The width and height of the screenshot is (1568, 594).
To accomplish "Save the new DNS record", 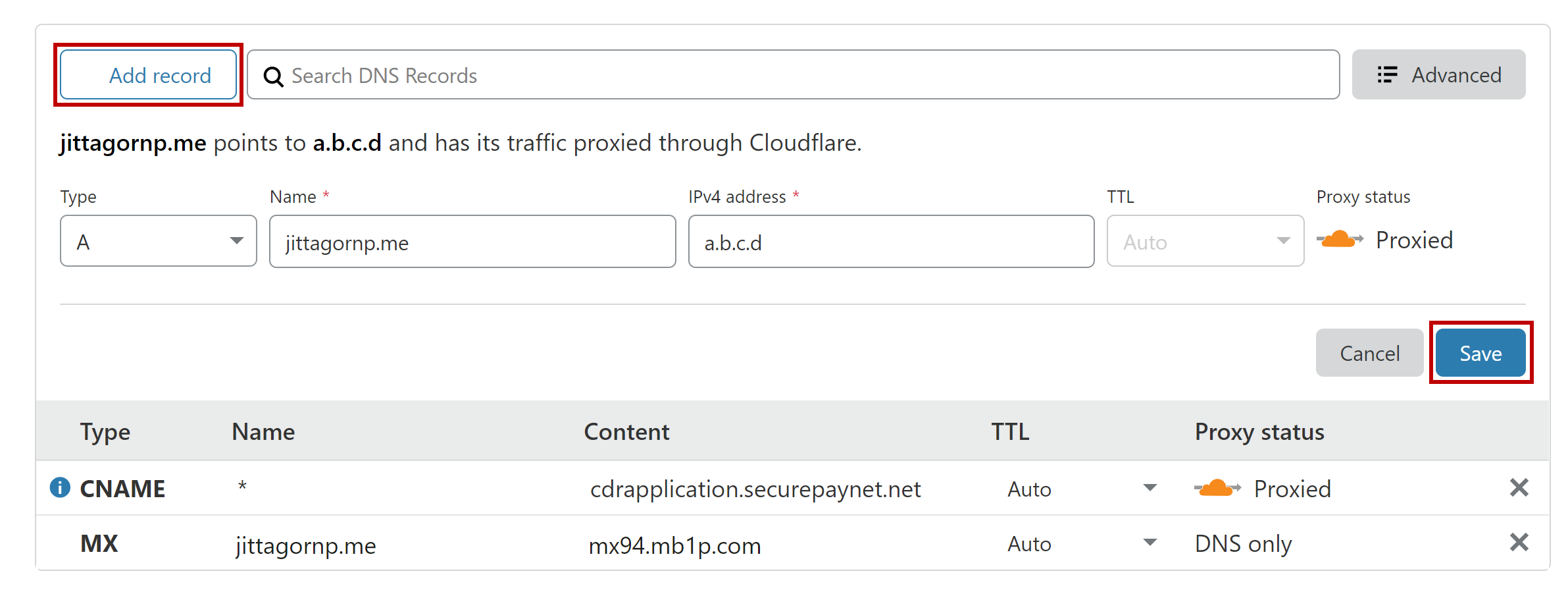I will (x=1480, y=354).
